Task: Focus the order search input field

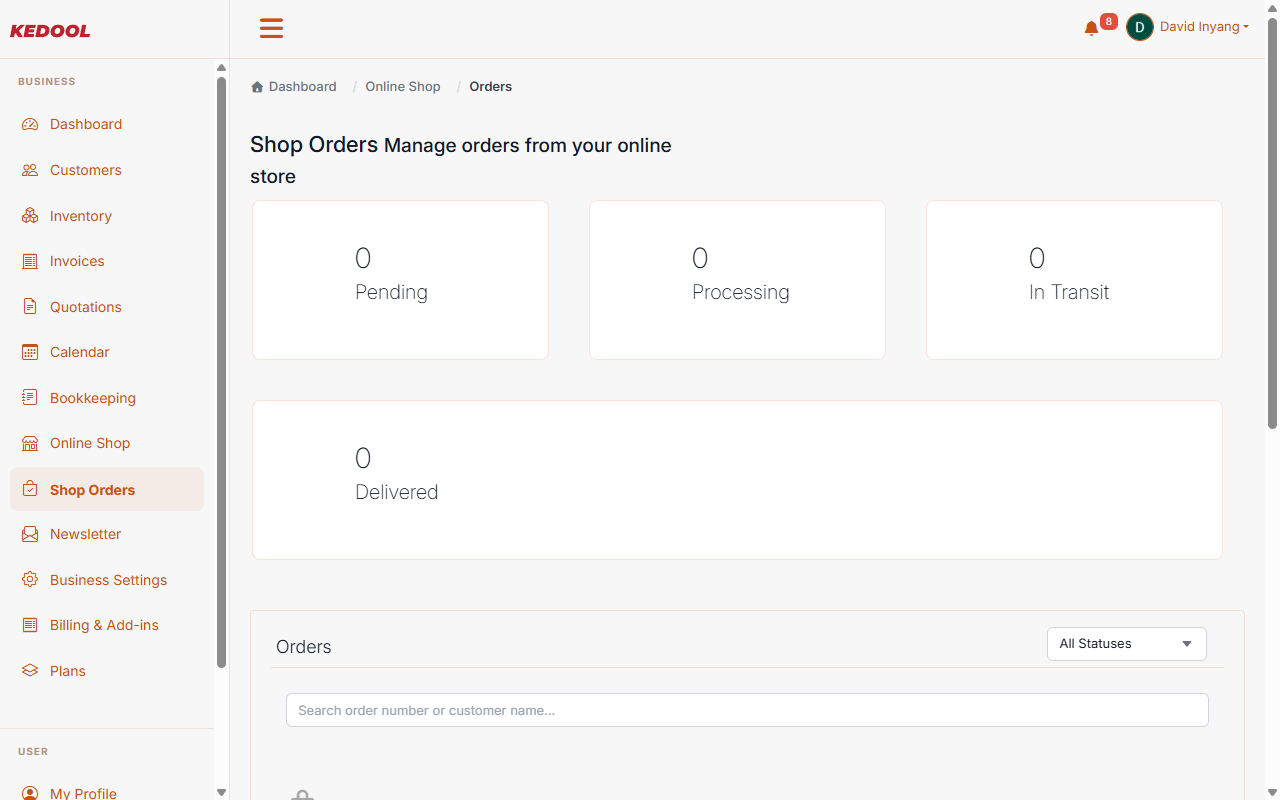Action: tap(747, 710)
